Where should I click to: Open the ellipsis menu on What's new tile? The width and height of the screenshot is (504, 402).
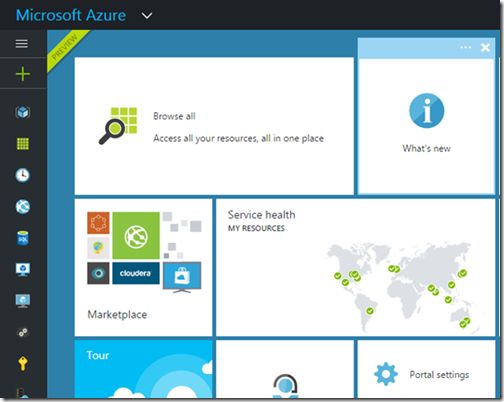click(465, 47)
